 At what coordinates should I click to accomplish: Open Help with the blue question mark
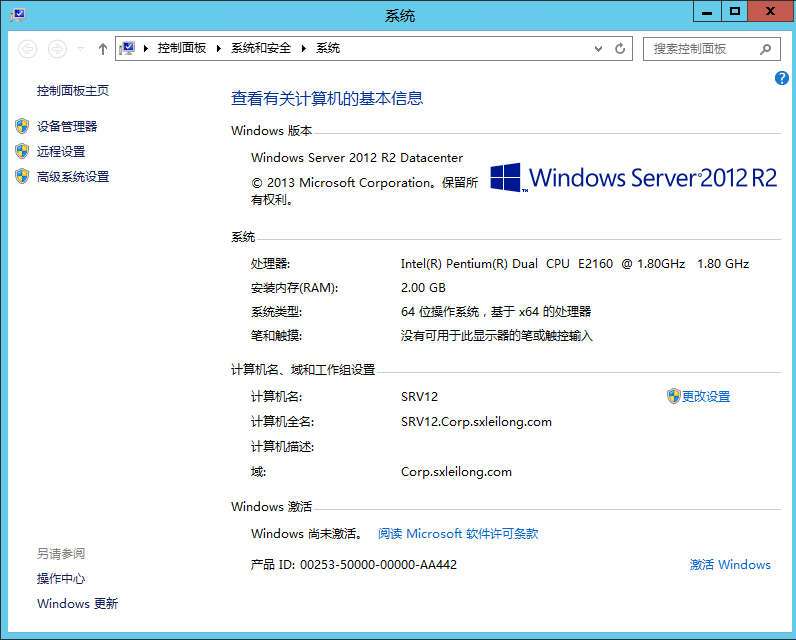click(x=782, y=78)
